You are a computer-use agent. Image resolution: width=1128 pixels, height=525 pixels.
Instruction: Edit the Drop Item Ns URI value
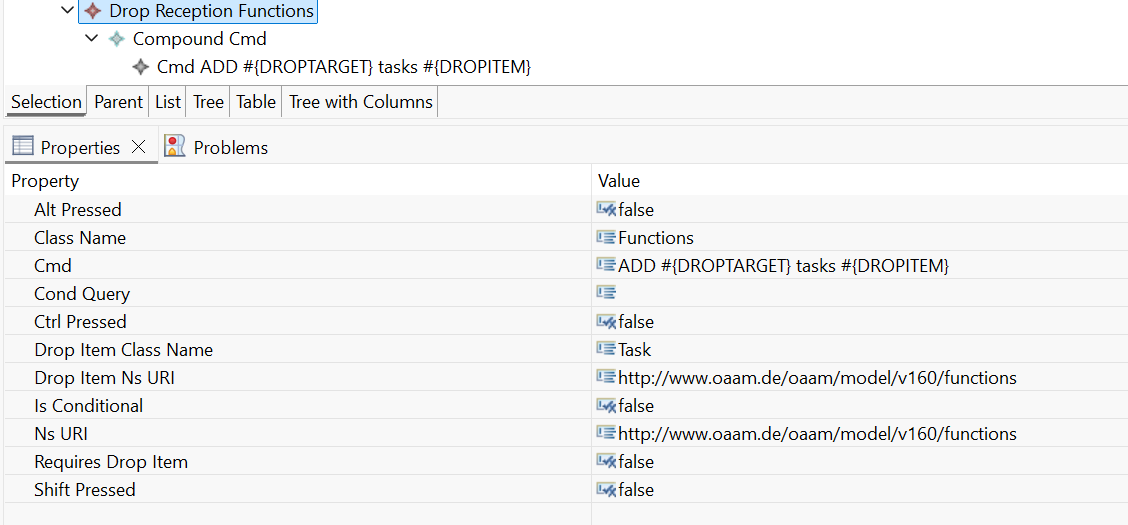[816, 378]
